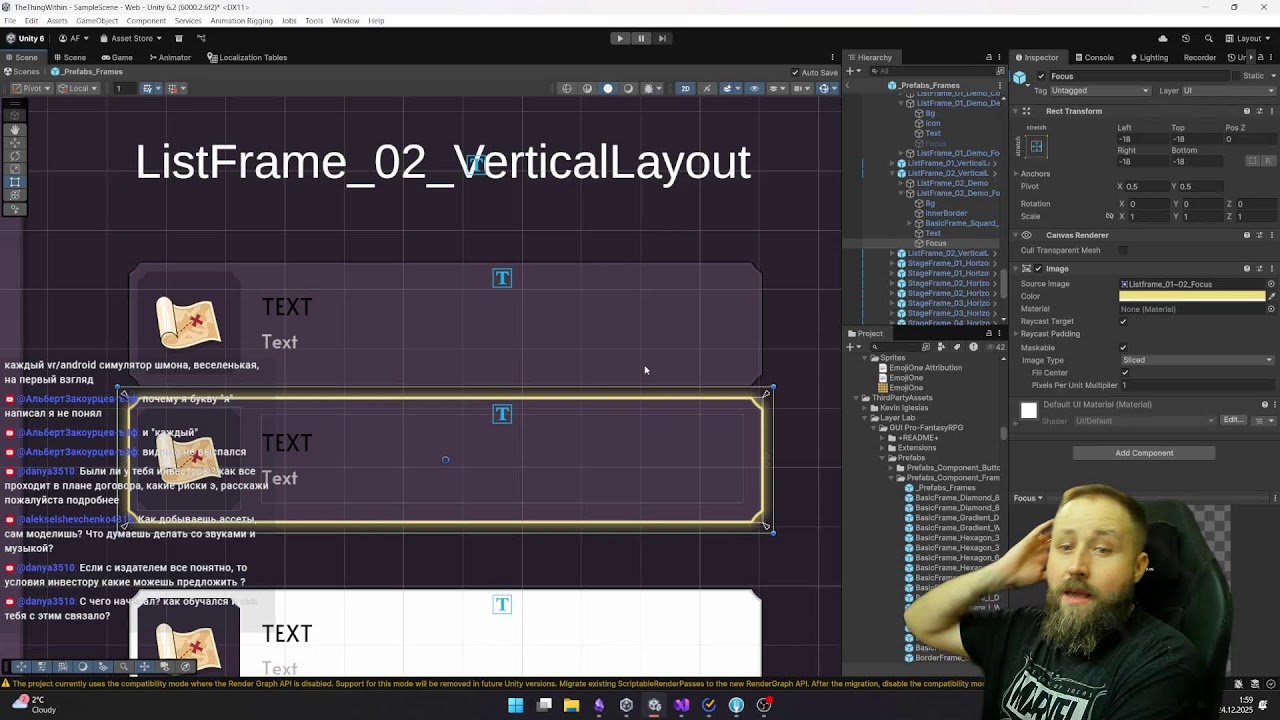Open the AF account dropdown
Viewport: 1280px width, 720px height.
point(75,38)
